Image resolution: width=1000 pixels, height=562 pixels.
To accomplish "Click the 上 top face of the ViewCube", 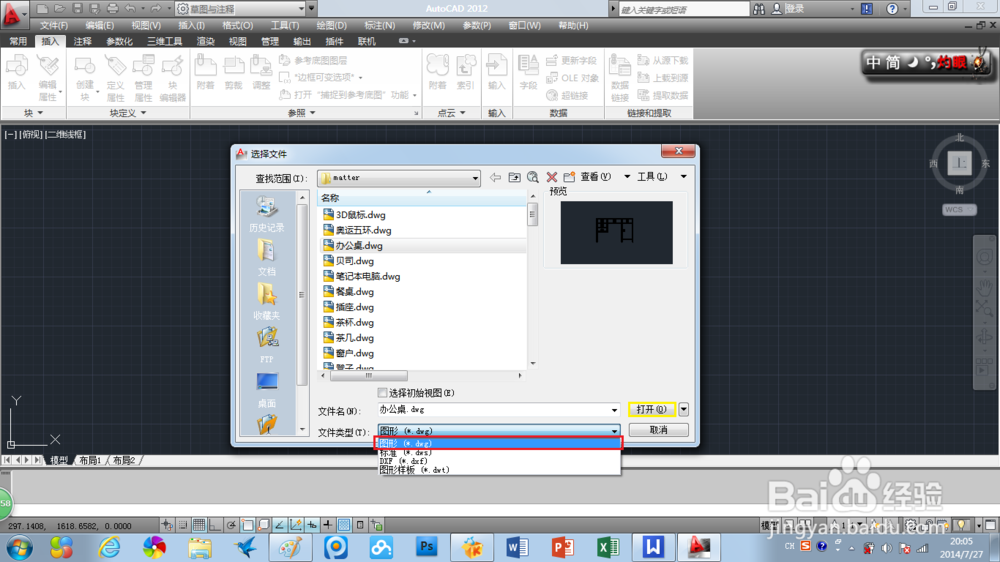I will [x=959, y=163].
